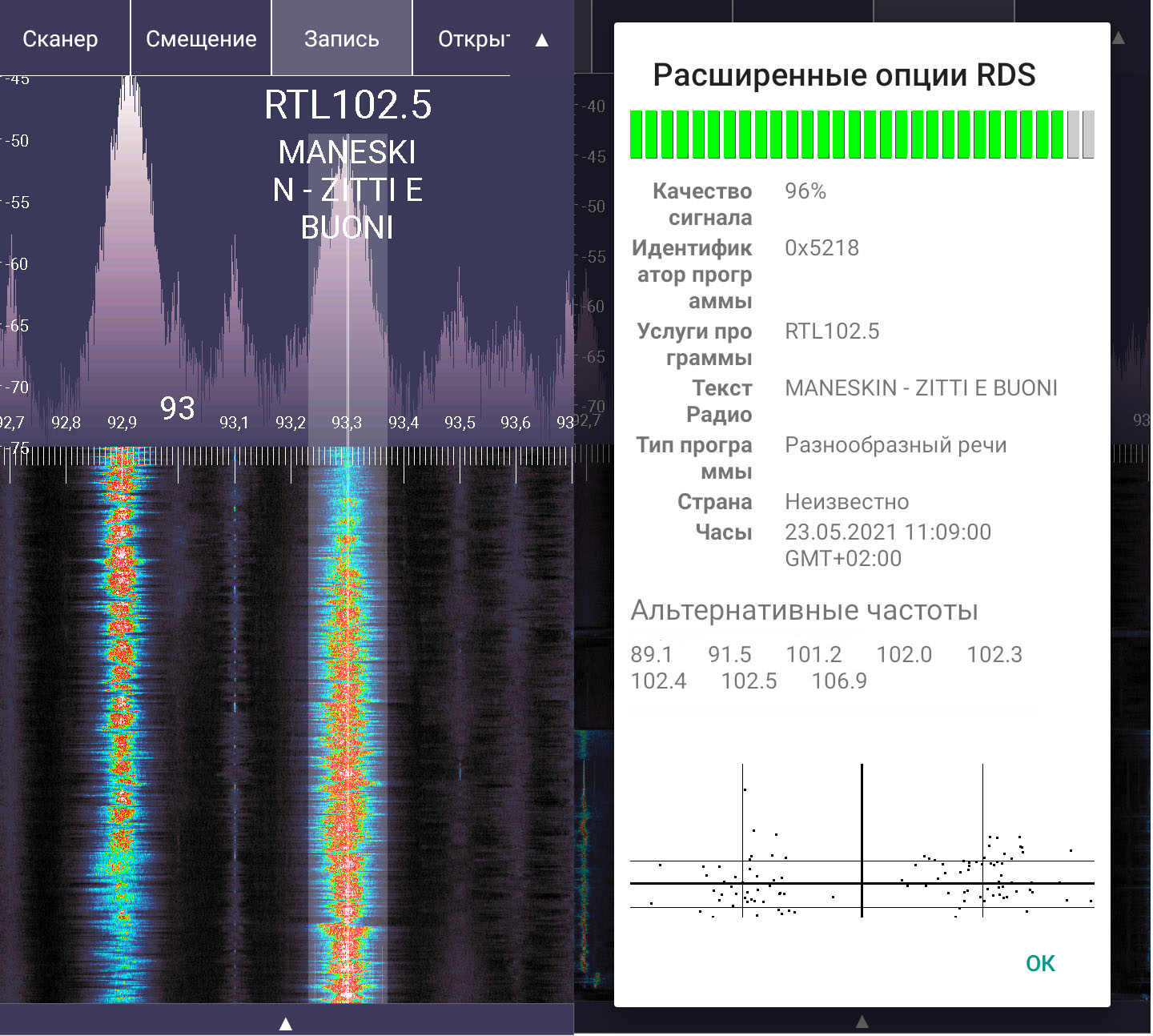Open the Открыть menu item
This screenshot has height=1036, width=1153.
472,38
